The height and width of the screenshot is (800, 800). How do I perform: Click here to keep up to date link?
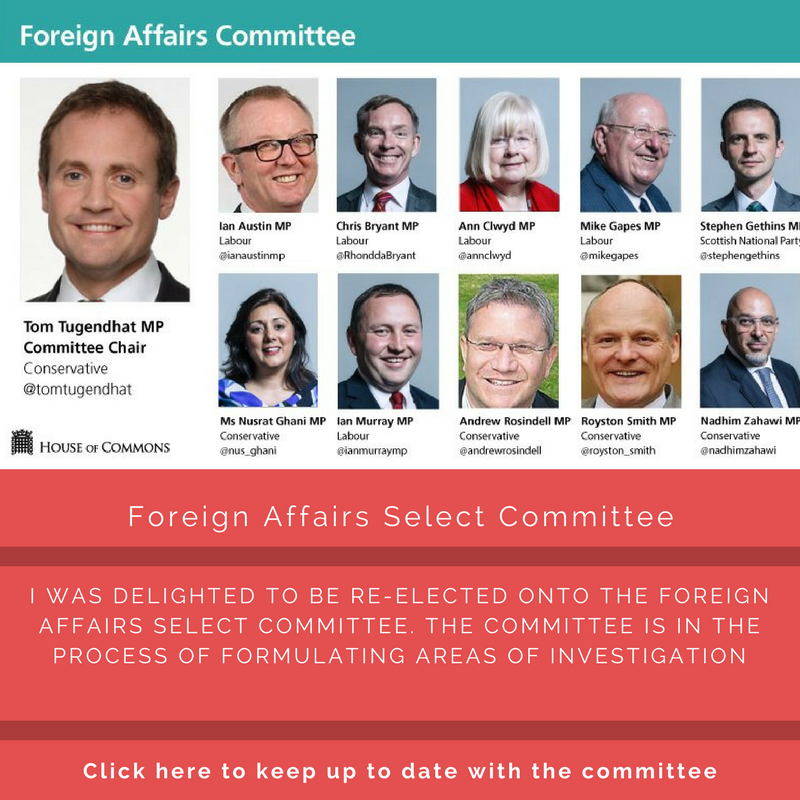pos(400,771)
